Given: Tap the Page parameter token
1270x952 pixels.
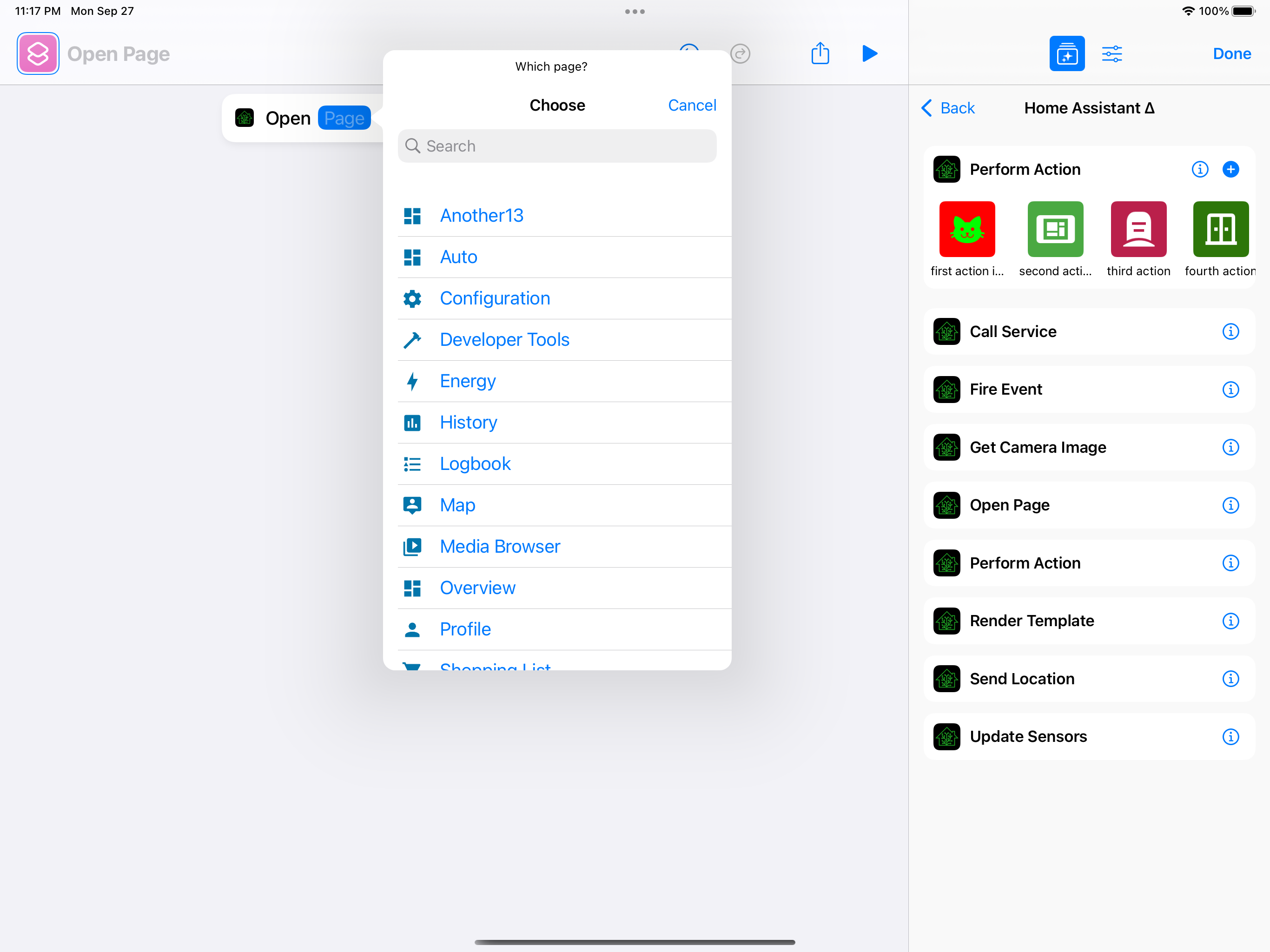Looking at the screenshot, I should 344,118.
